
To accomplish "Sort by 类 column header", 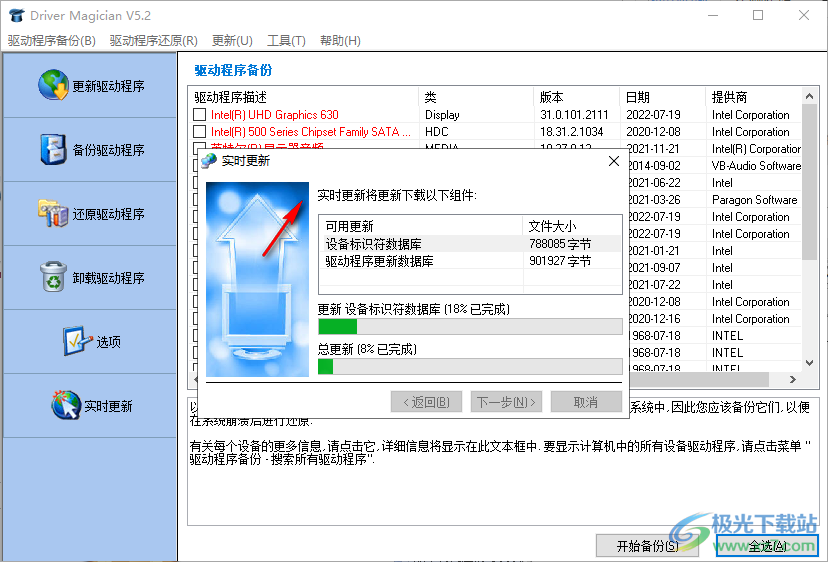I will [x=476, y=97].
